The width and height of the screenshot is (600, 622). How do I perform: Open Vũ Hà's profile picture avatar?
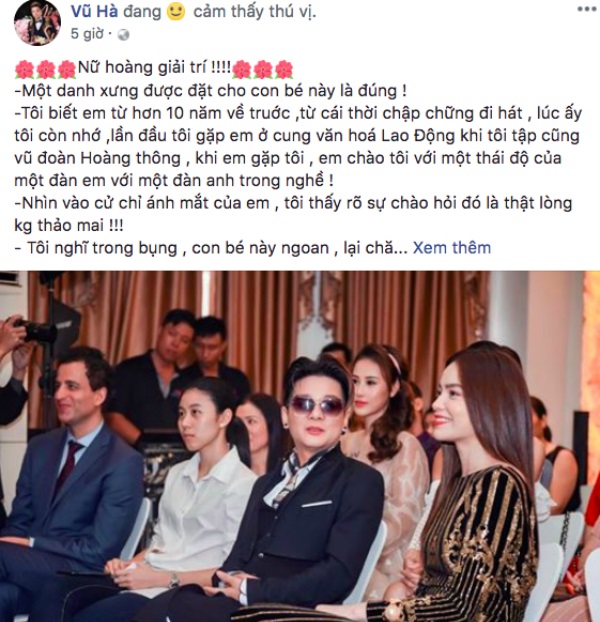[37, 23]
